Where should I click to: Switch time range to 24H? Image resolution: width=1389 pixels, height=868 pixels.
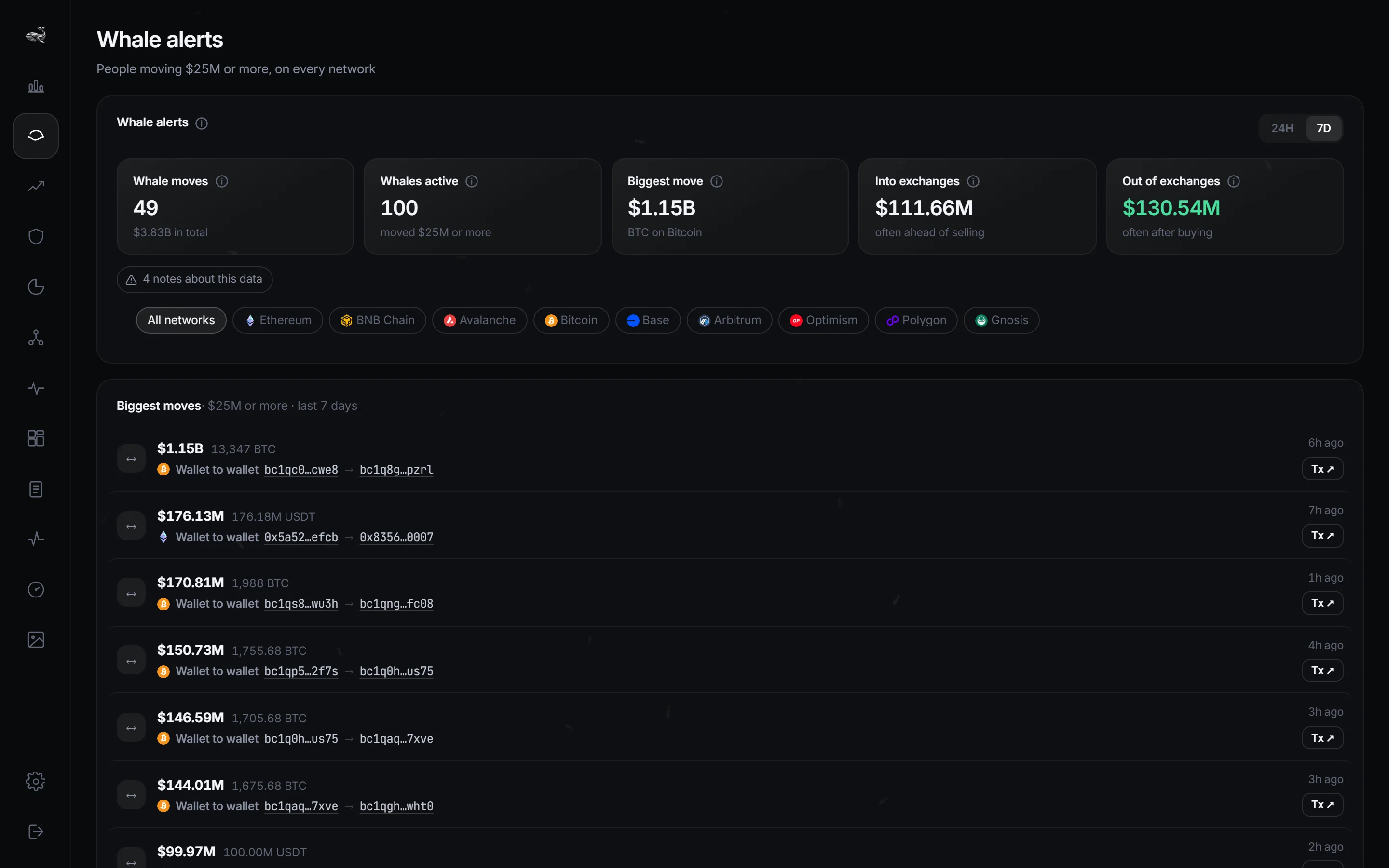[1281, 128]
